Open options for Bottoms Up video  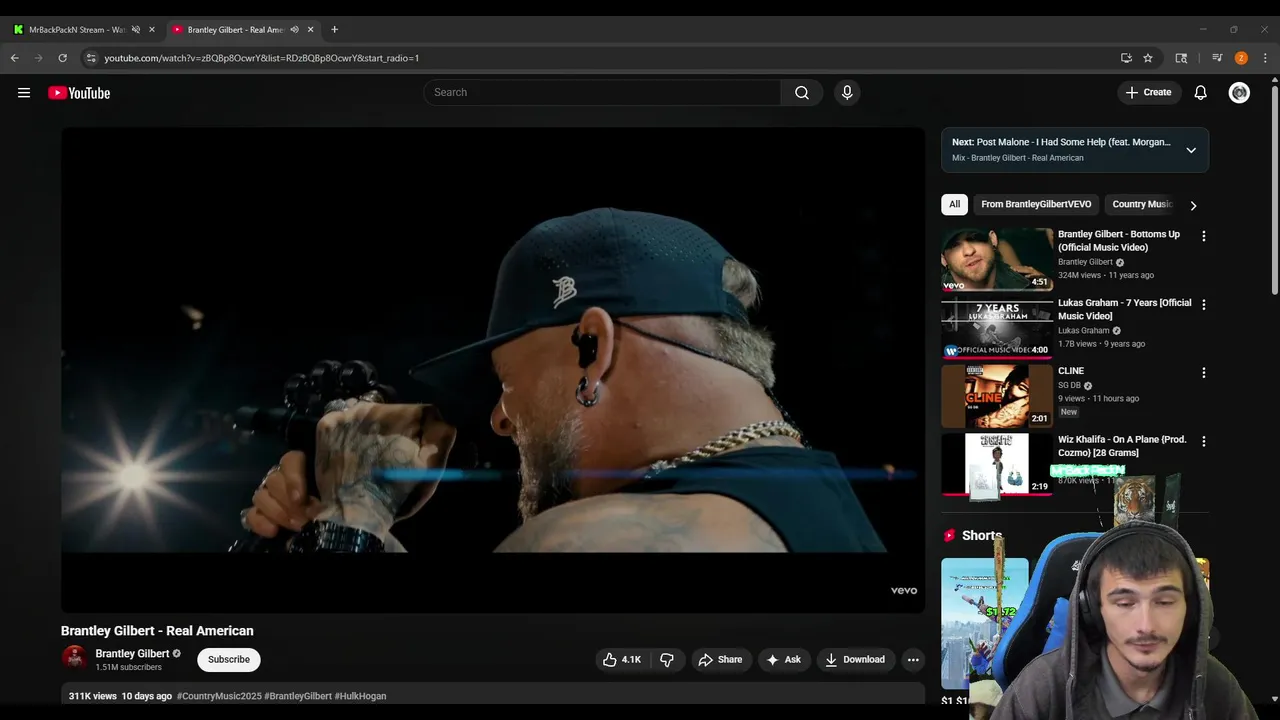pos(1203,236)
